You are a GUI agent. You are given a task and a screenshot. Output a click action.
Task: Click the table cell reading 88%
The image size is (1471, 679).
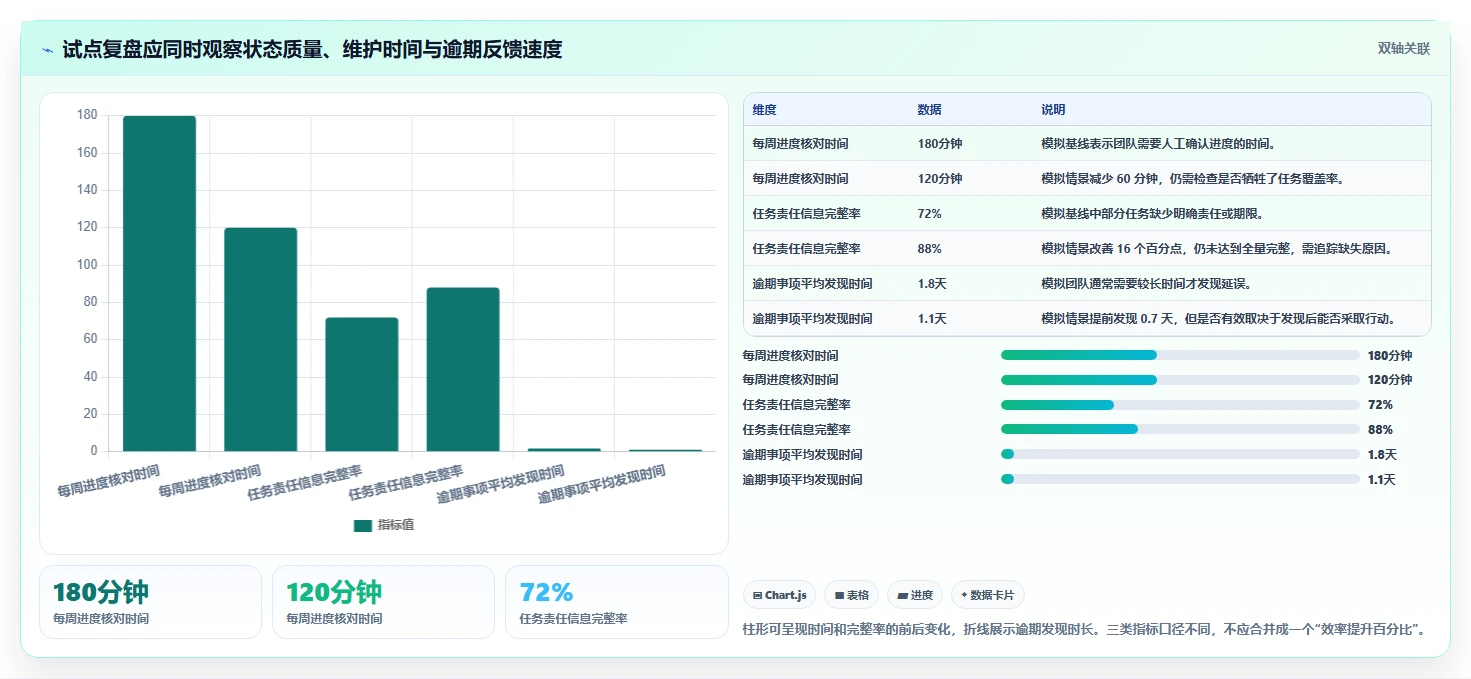coord(929,249)
